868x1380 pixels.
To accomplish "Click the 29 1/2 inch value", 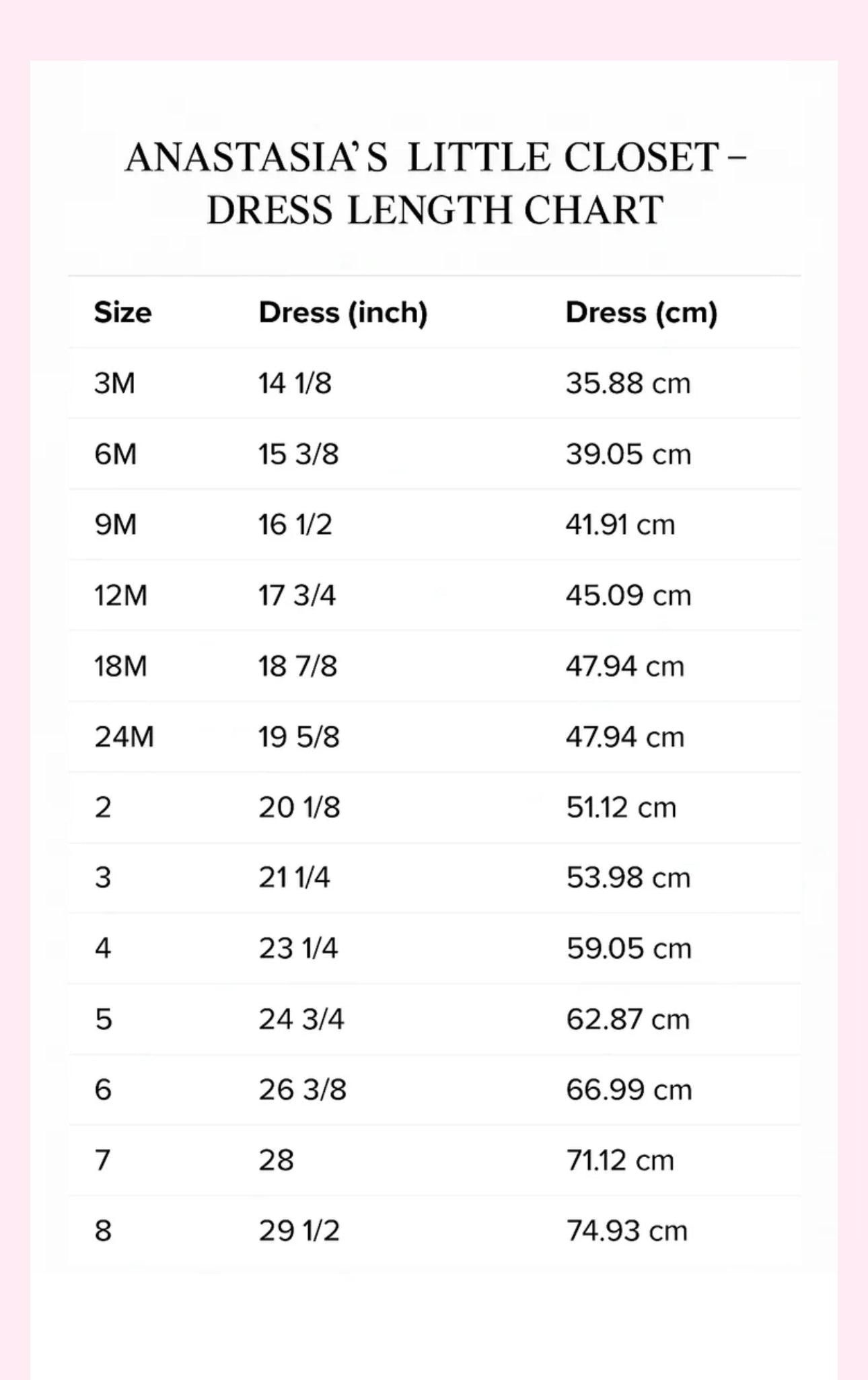I will (299, 1231).
